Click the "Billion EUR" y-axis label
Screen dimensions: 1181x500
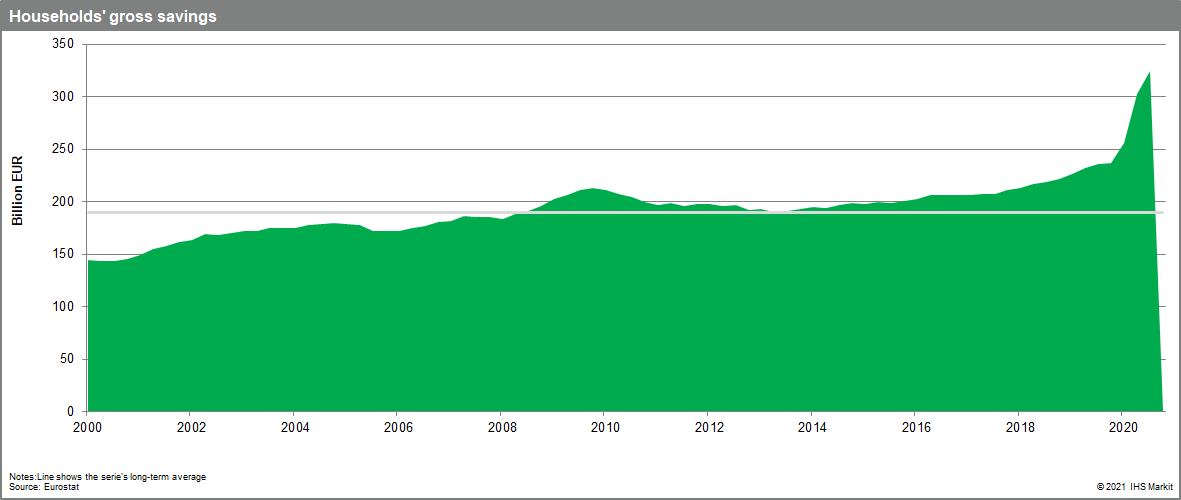tap(17, 191)
